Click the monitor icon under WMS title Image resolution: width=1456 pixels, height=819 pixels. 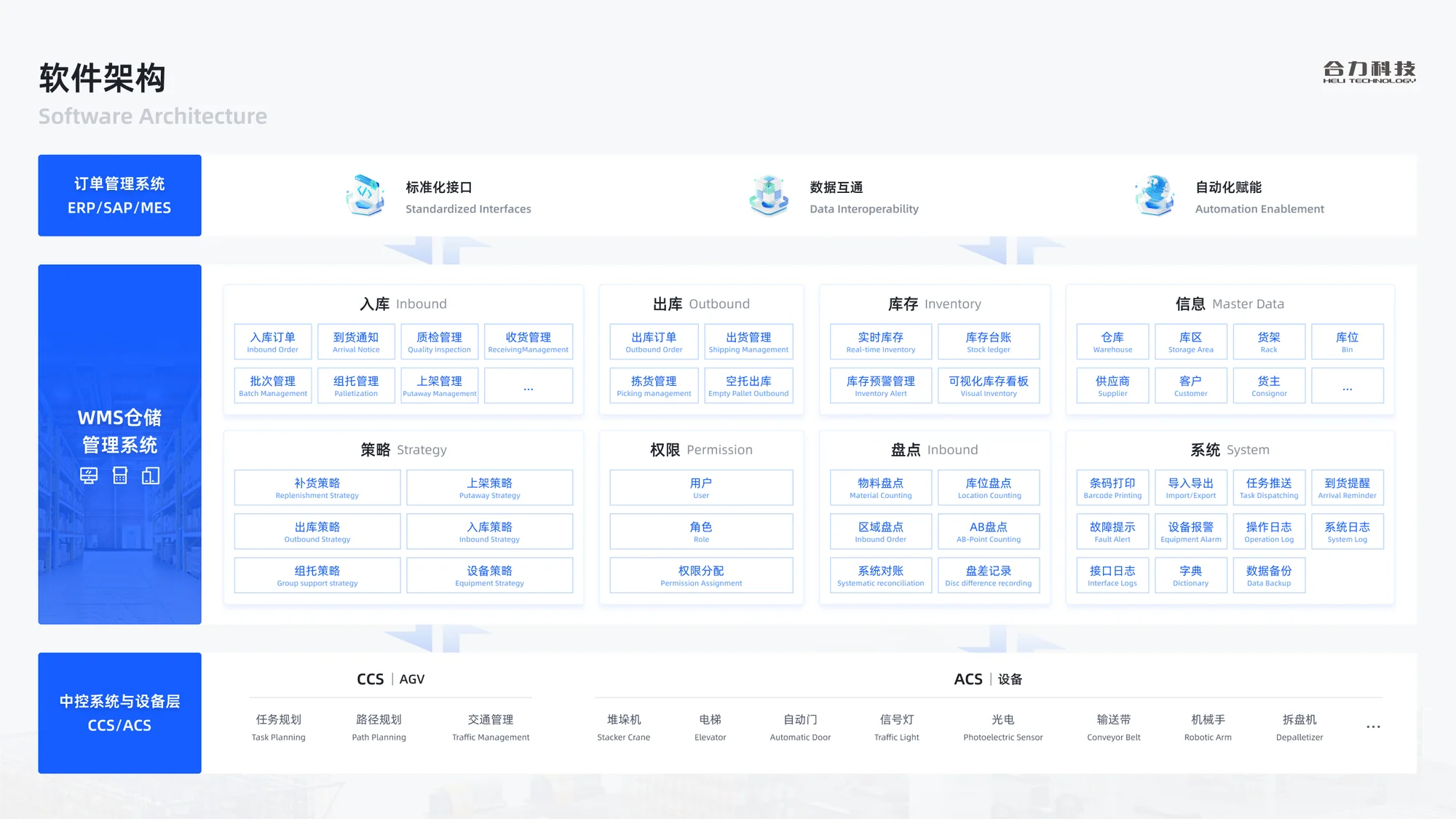point(89,476)
